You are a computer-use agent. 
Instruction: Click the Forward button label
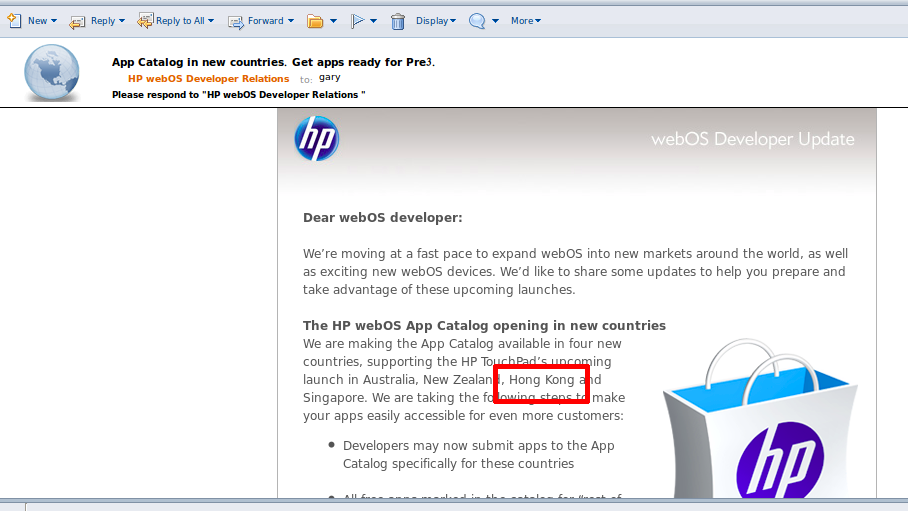pyautogui.click(x=266, y=21)
